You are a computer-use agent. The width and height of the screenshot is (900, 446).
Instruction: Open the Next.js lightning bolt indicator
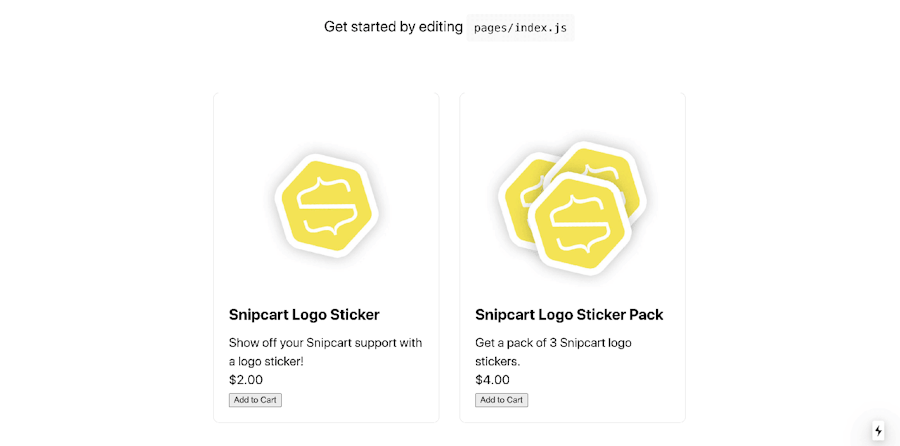(x=878, y=431)
